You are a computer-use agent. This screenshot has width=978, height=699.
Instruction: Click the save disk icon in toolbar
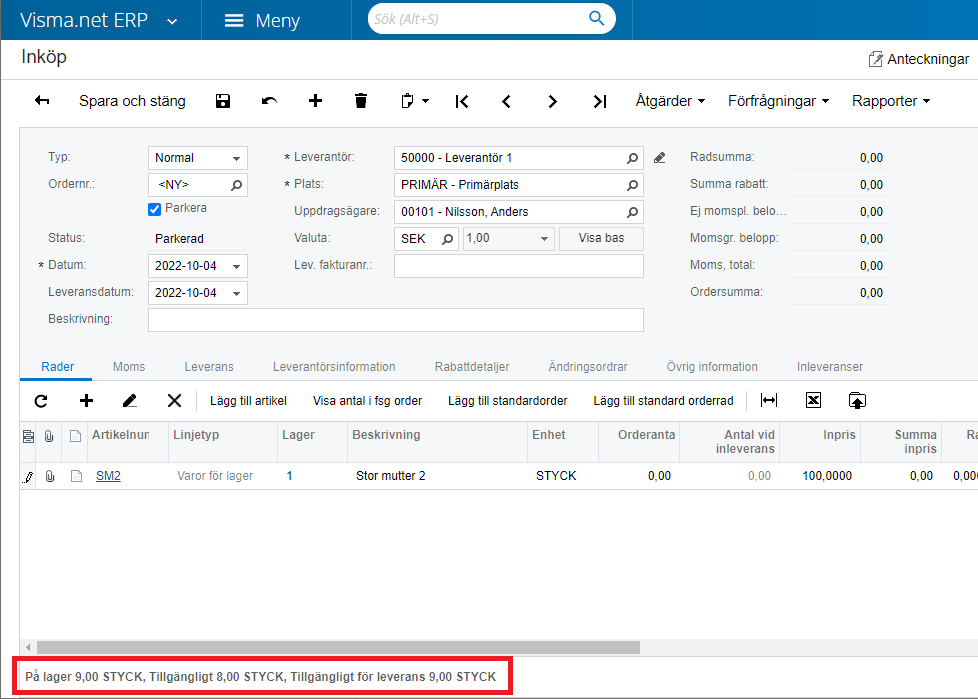click(x=222, y=101)
